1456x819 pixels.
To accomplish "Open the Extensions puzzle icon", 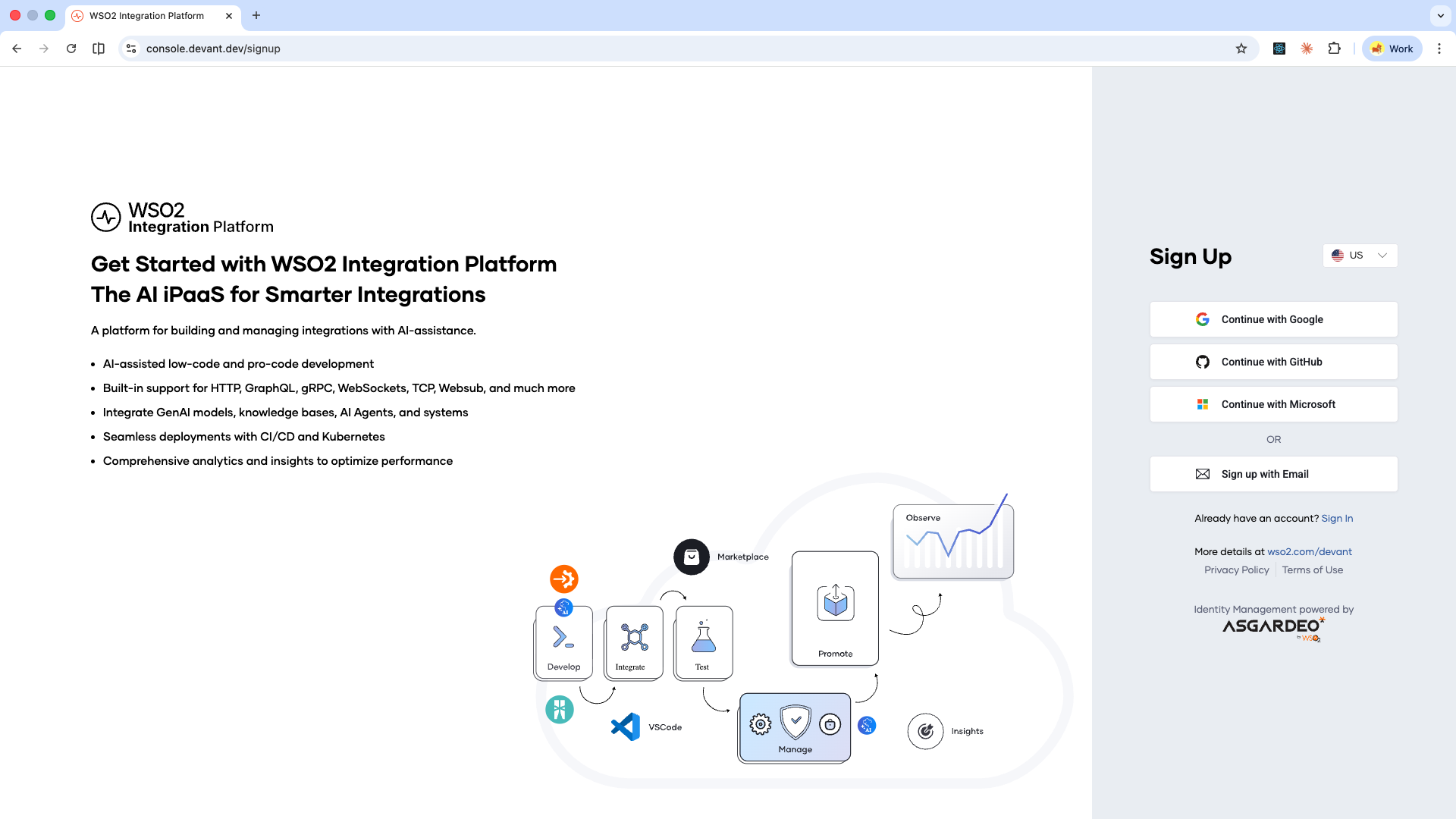I will pyautogui.click(x=1334, y=49).
